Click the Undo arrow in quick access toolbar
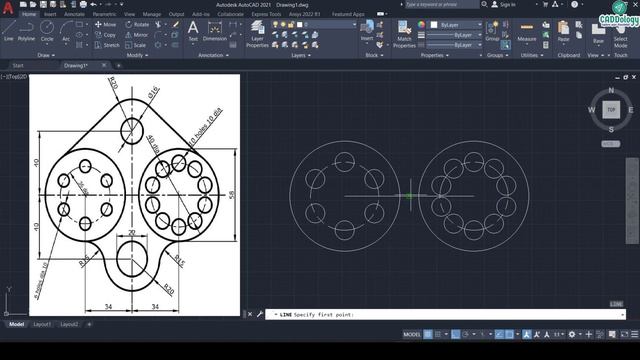Image resolution: width=640 pixels, height=360 pixels. pos(93,4)
